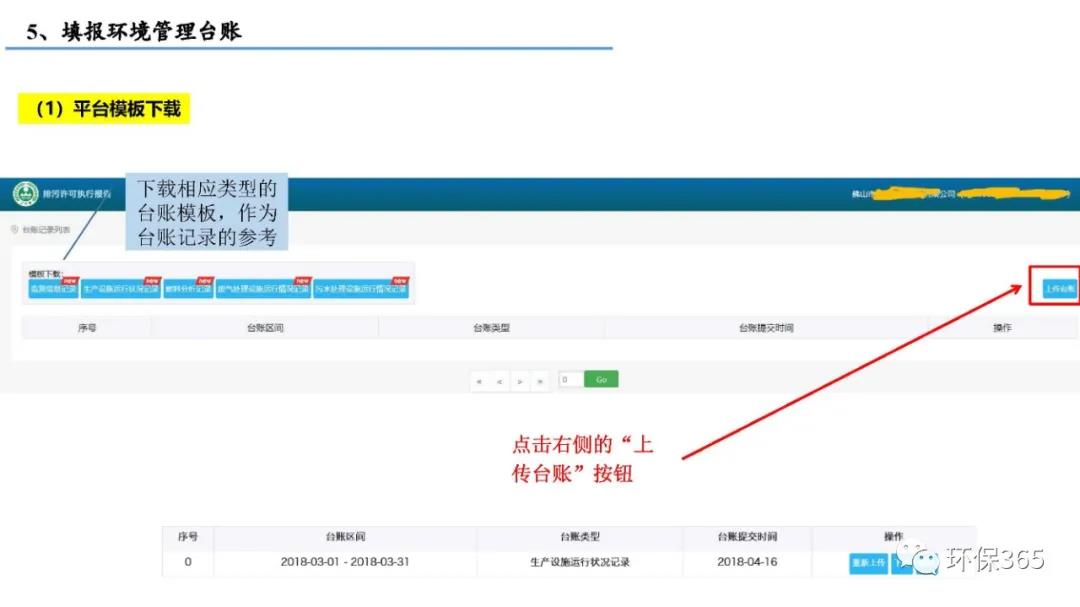Go to previous page using < arrow
This screenshot has width=1080, height=607.
click(500, 381)
